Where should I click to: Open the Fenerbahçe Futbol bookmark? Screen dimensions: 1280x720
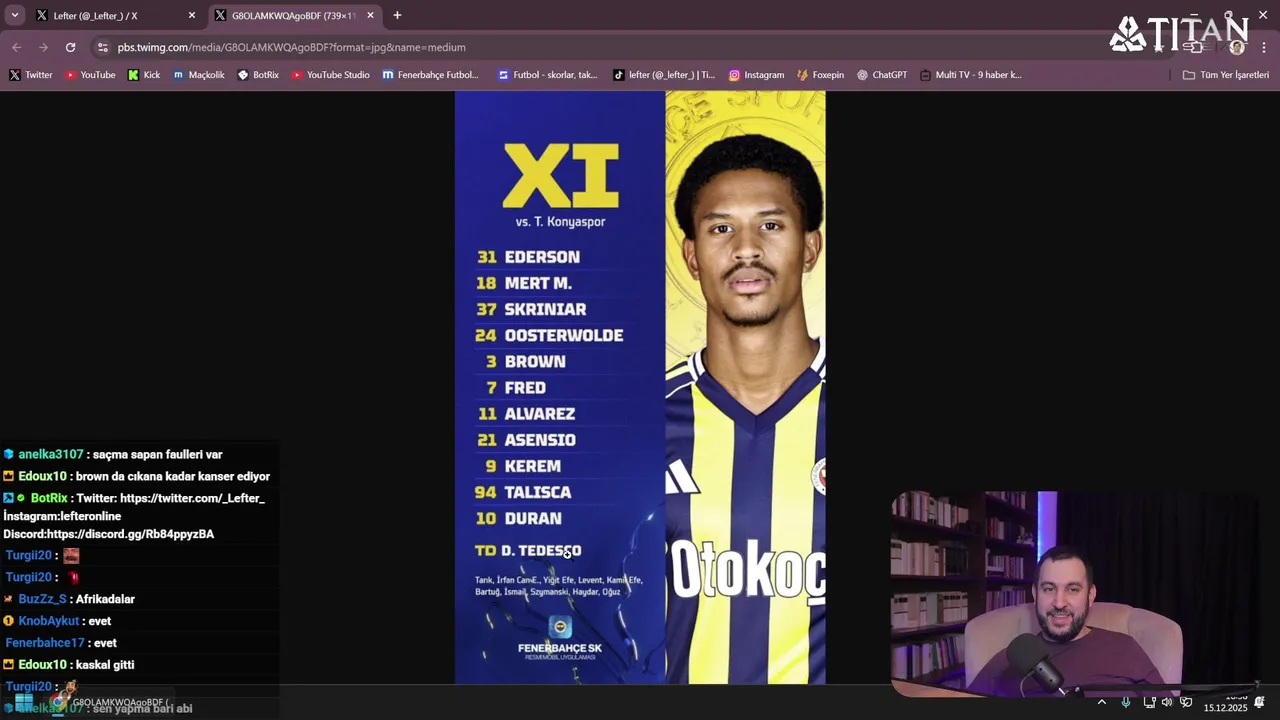coord(430,75)
